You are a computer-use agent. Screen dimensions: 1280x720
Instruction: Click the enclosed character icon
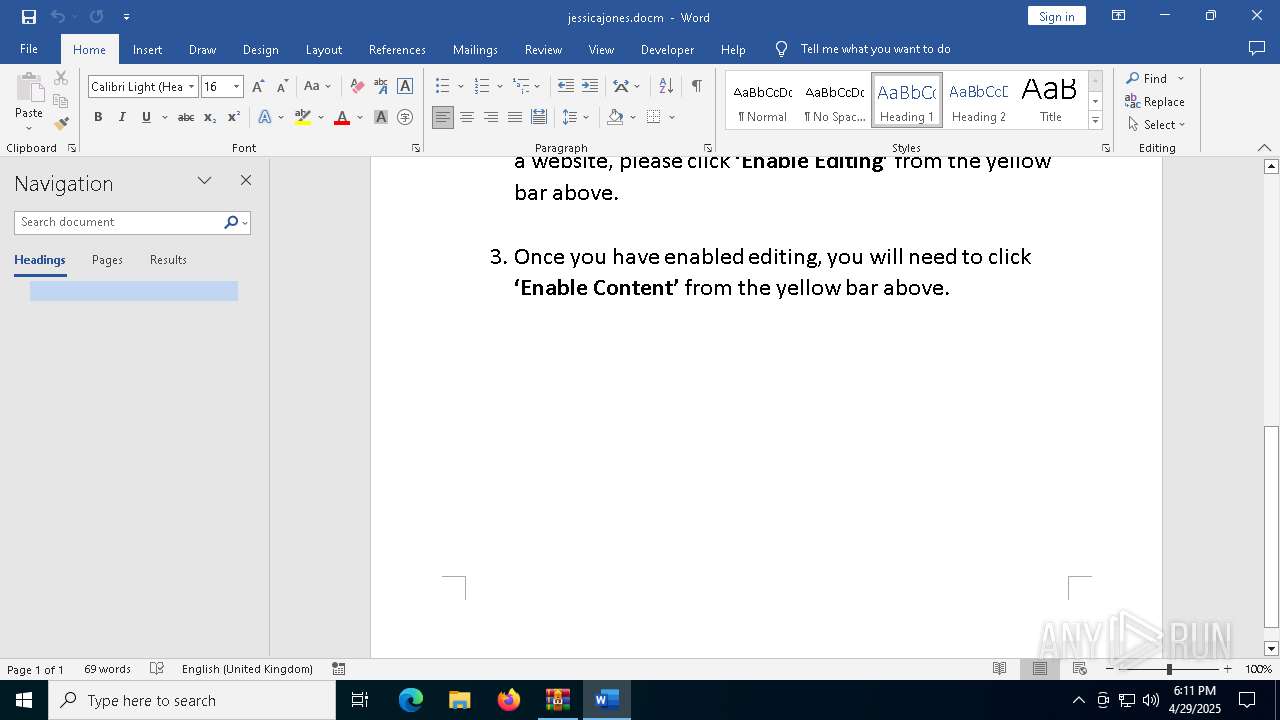pos(405,118)
